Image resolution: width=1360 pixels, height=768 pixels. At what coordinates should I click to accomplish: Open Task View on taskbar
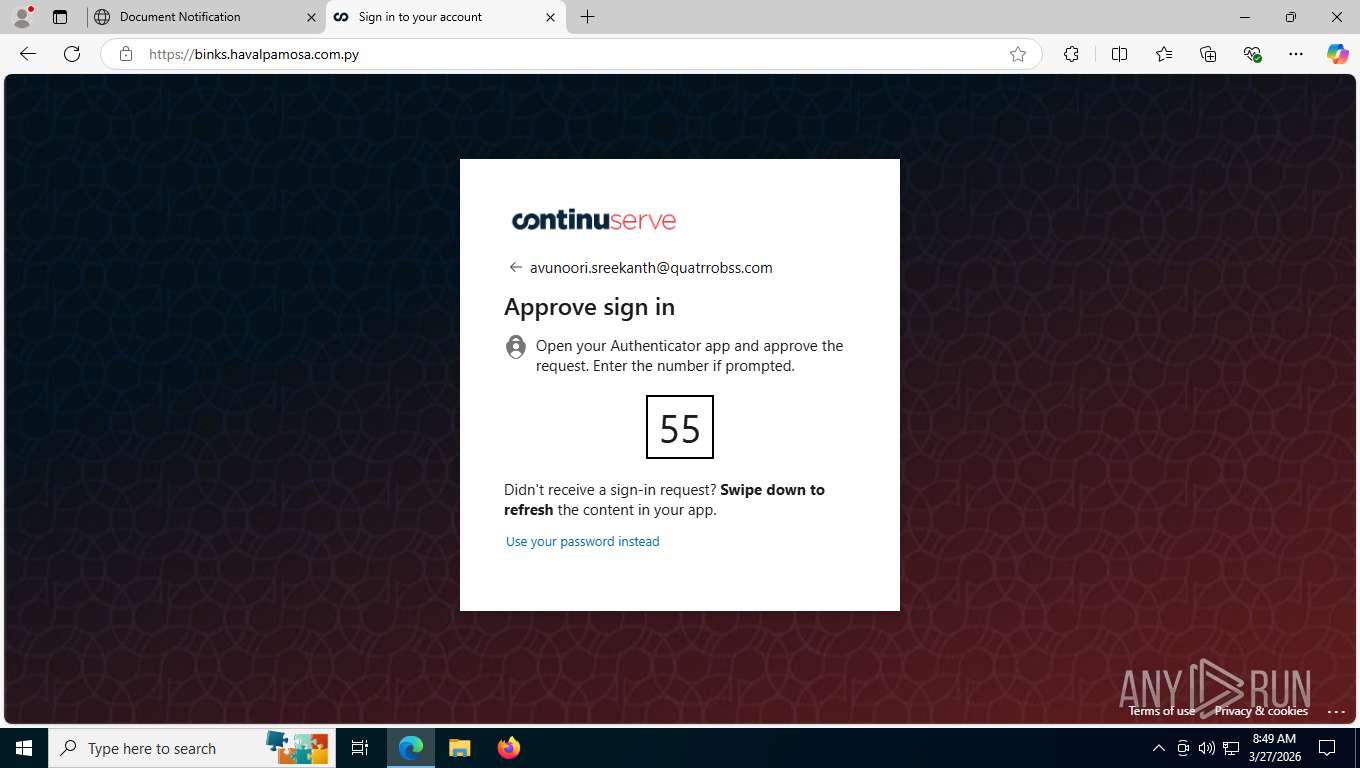[360, 748]
